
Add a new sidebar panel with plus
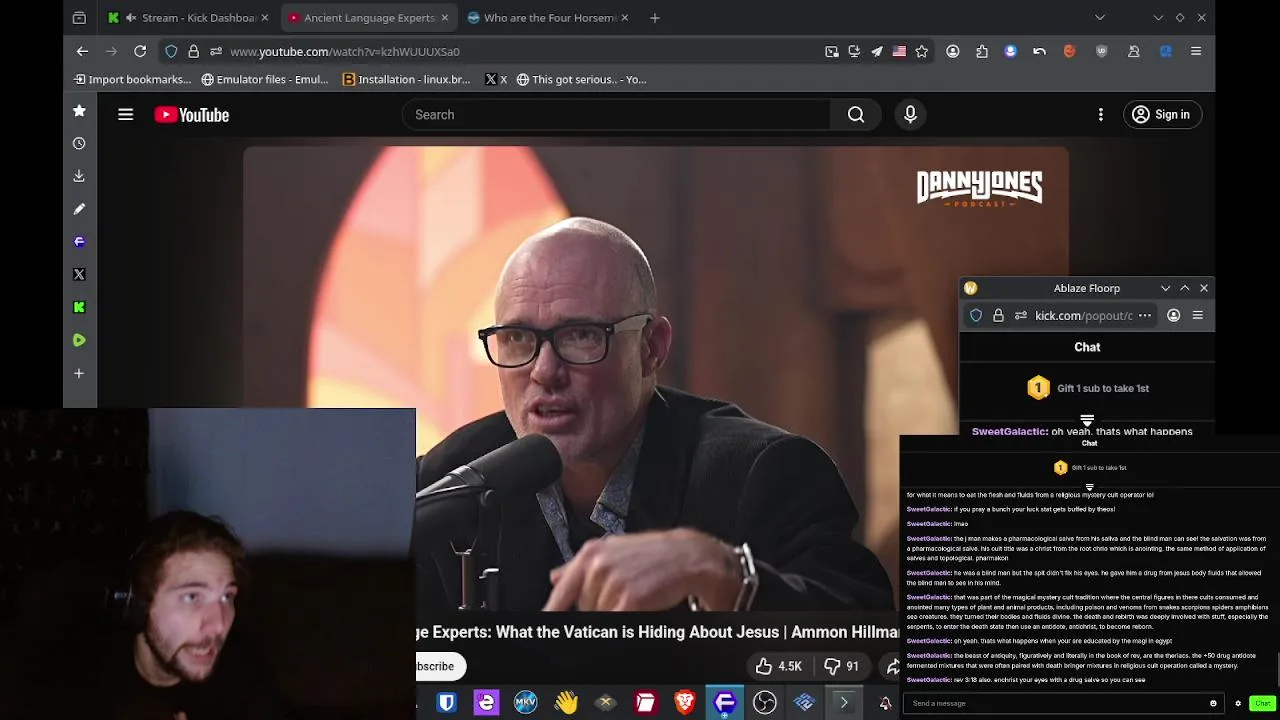pyautogui.click(x=79, y=373)
